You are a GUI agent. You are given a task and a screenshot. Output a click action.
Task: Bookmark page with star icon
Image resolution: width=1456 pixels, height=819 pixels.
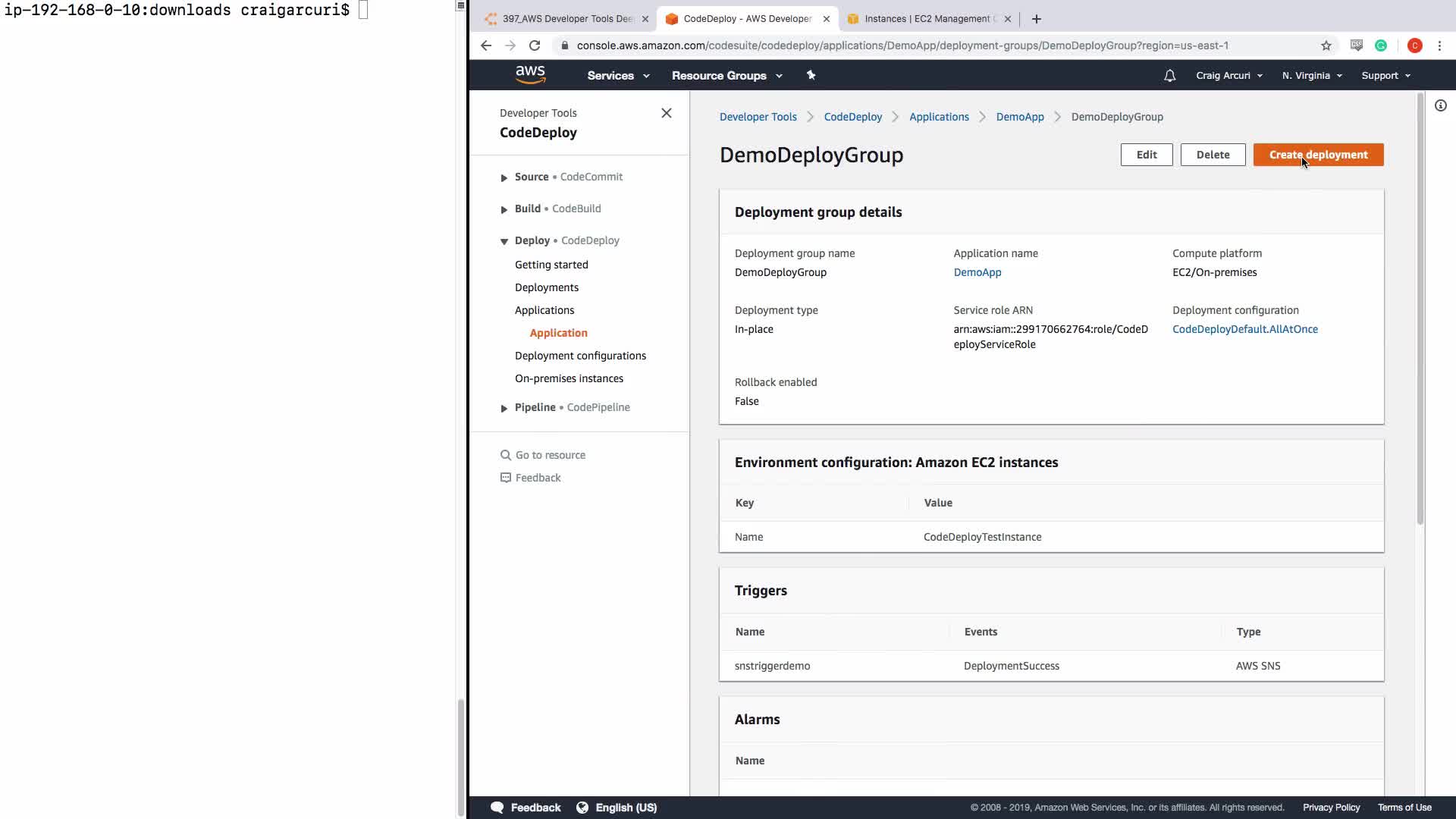coord(1326,45)
